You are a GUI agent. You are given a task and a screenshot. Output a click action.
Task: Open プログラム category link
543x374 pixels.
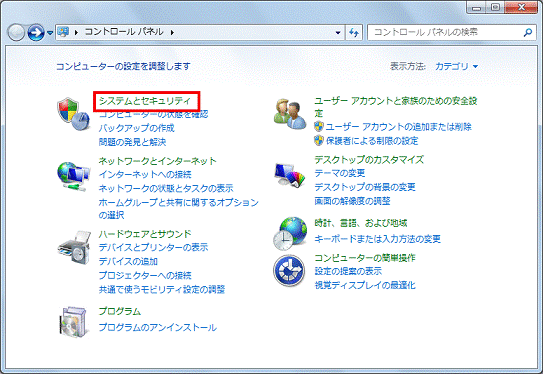[x=119, y=311]
